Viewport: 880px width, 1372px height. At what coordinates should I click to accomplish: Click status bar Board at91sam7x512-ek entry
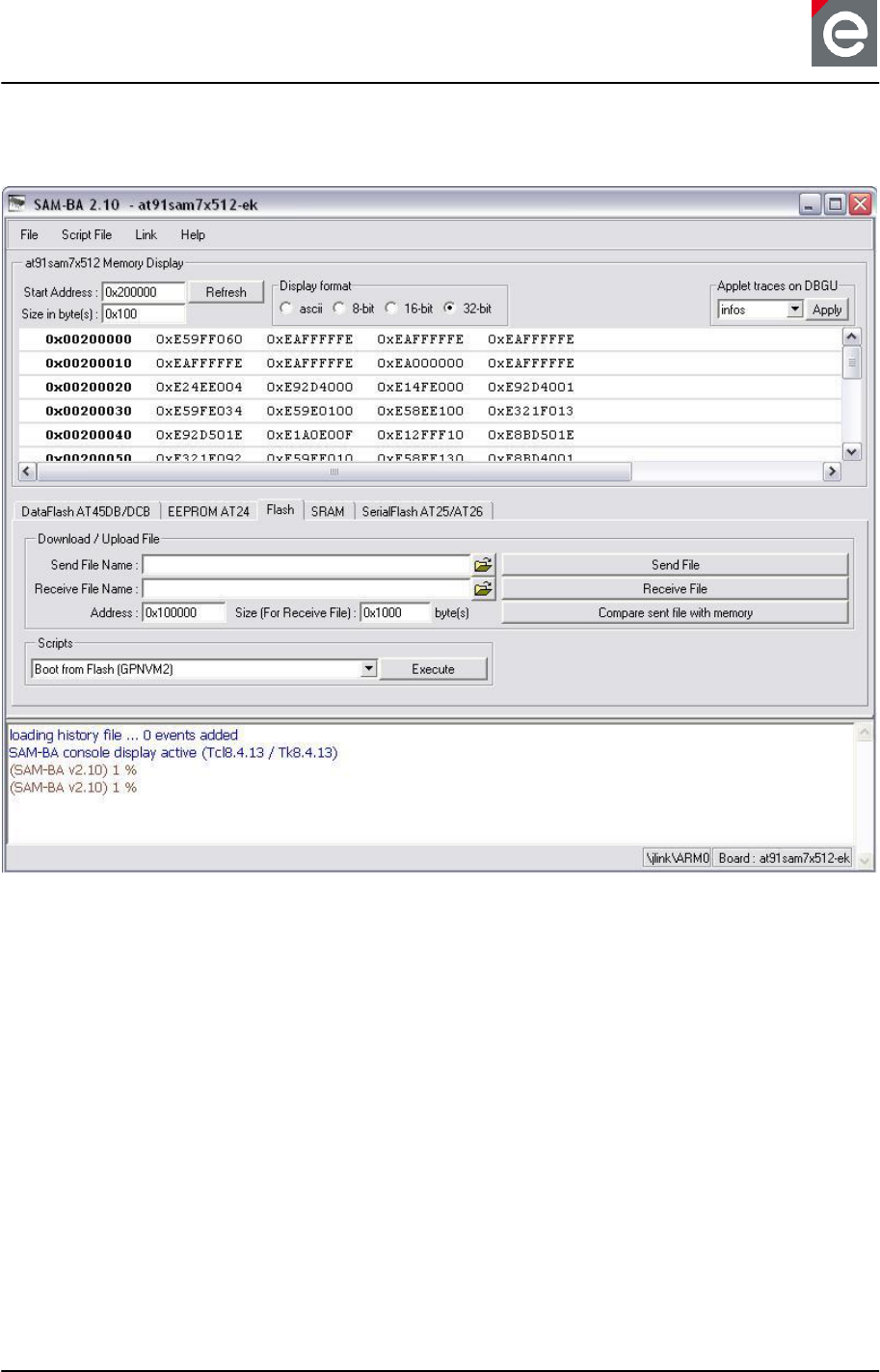coord(784,858)
